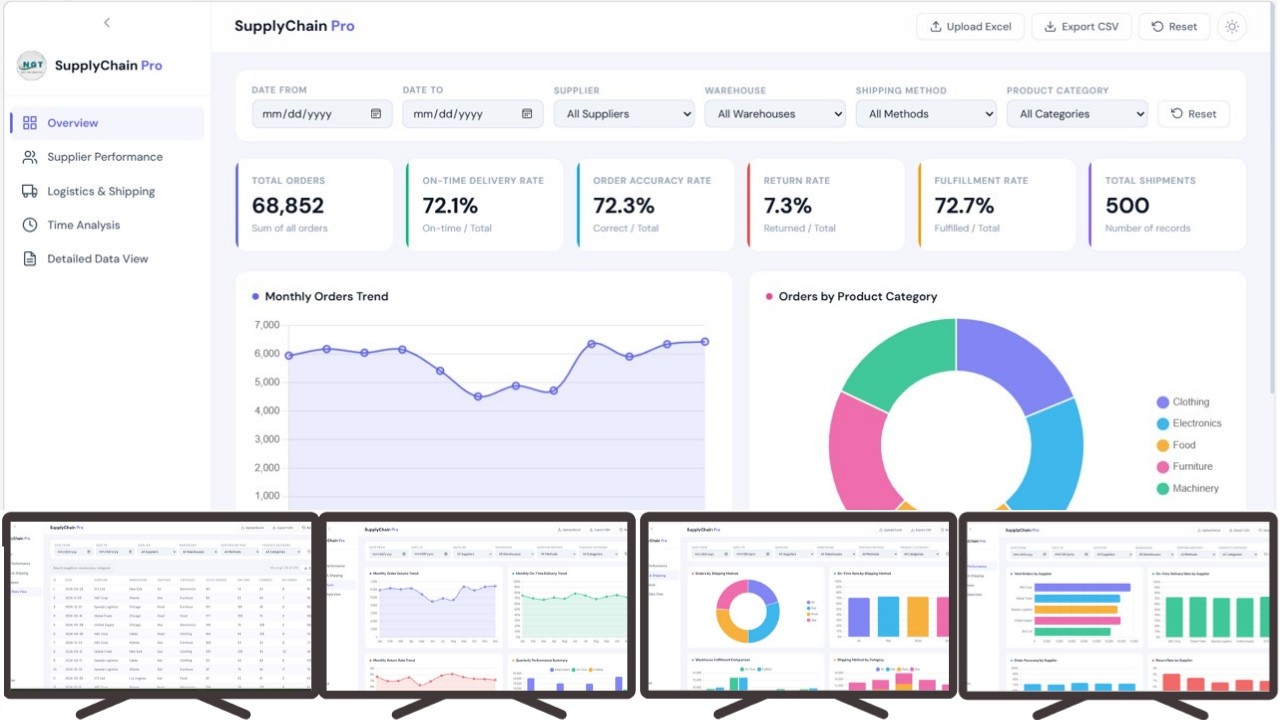Screen dimensions: 1280x720
Task: Collapse sidebar with the left chevron
Action: [x=107, y=22]
